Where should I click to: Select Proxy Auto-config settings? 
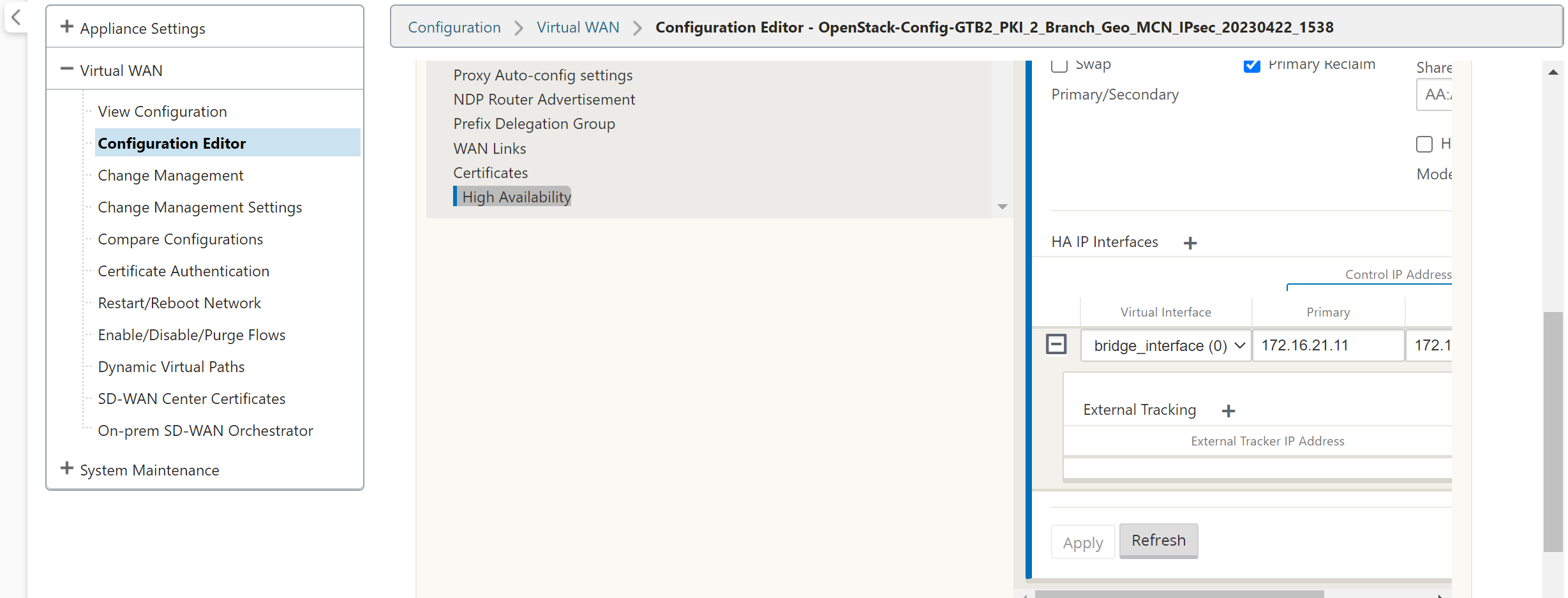point(543,75)
